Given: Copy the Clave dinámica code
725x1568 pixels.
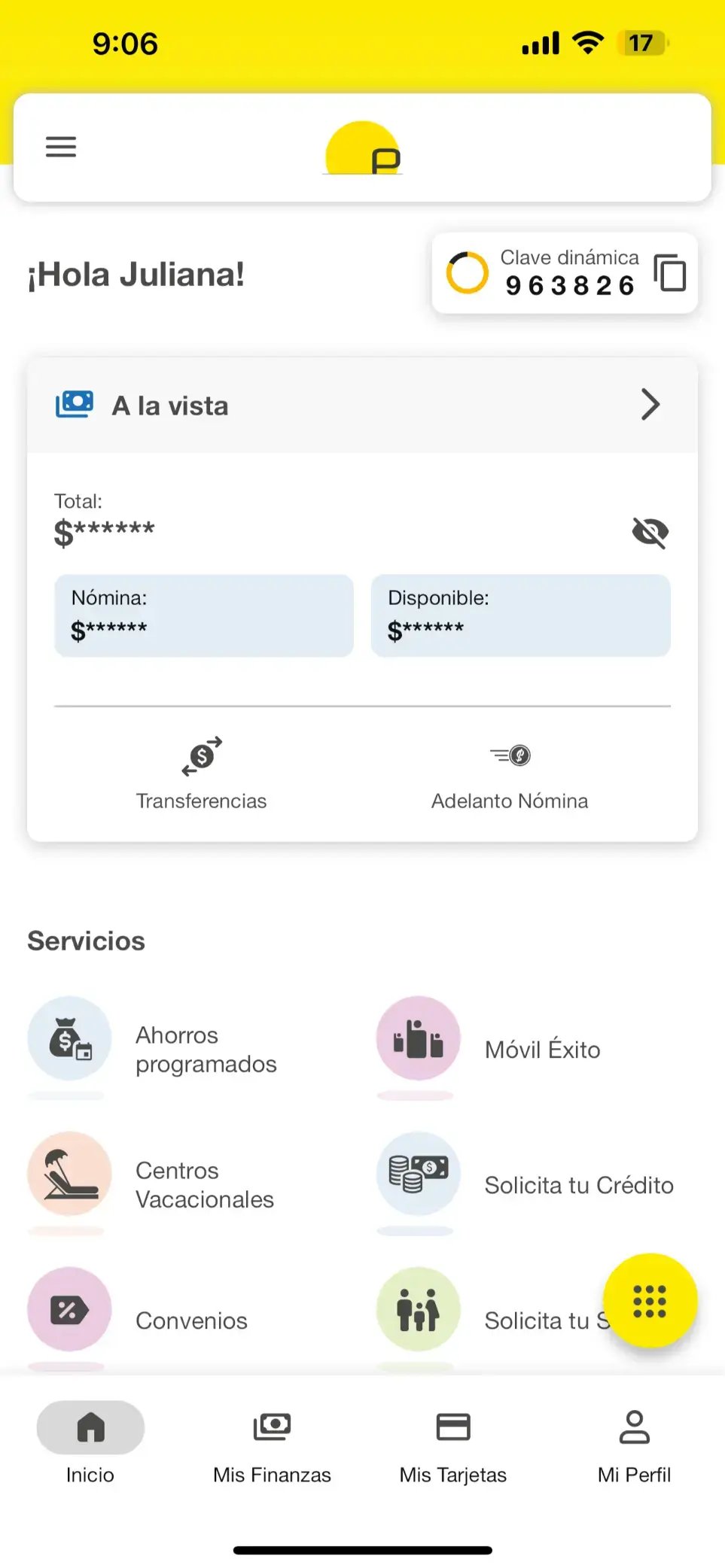Looking at the screenshot, I should (x=669, y=272).
